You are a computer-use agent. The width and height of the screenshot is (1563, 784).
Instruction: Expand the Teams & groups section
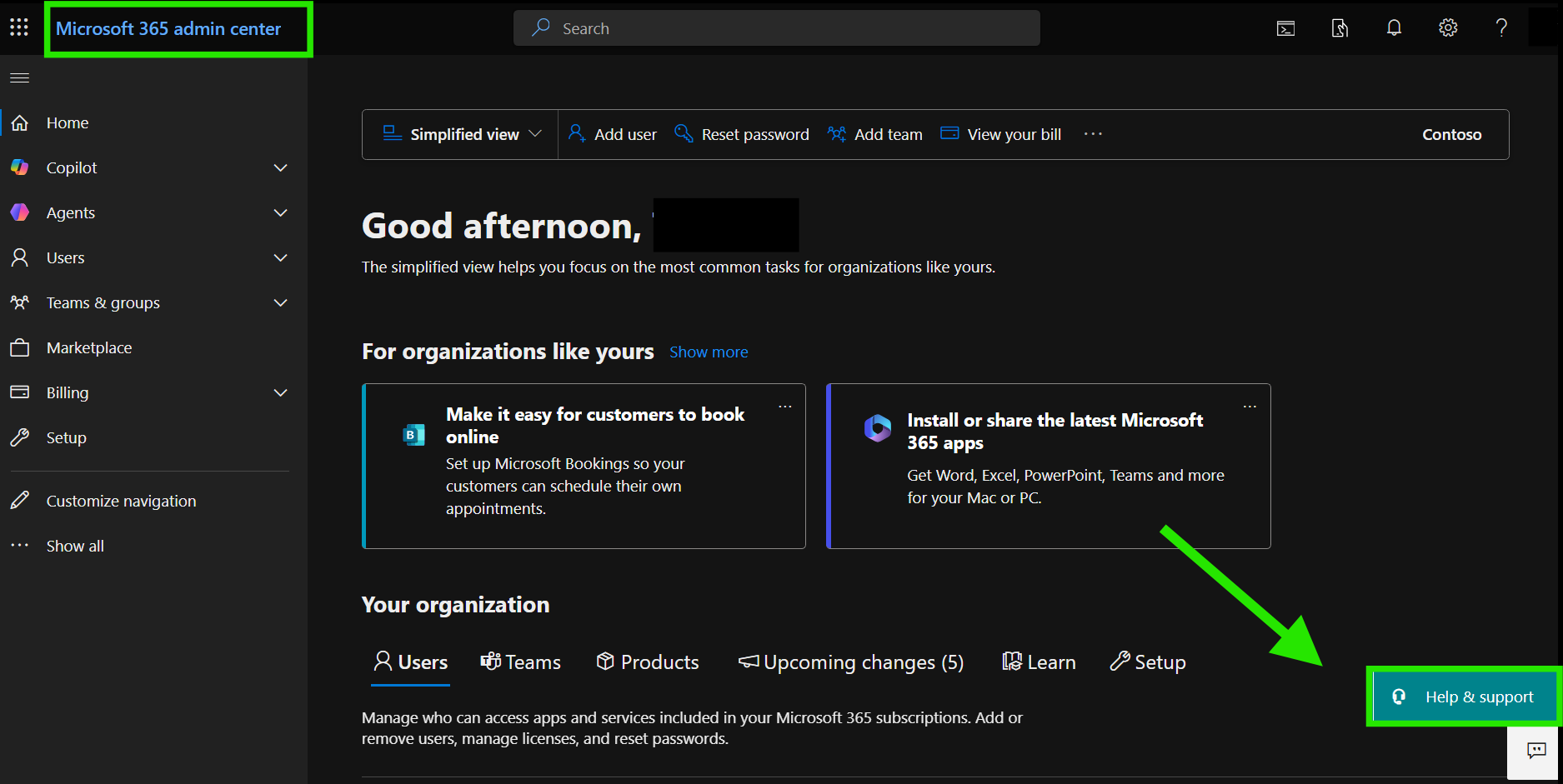click(x=280, y=302)
